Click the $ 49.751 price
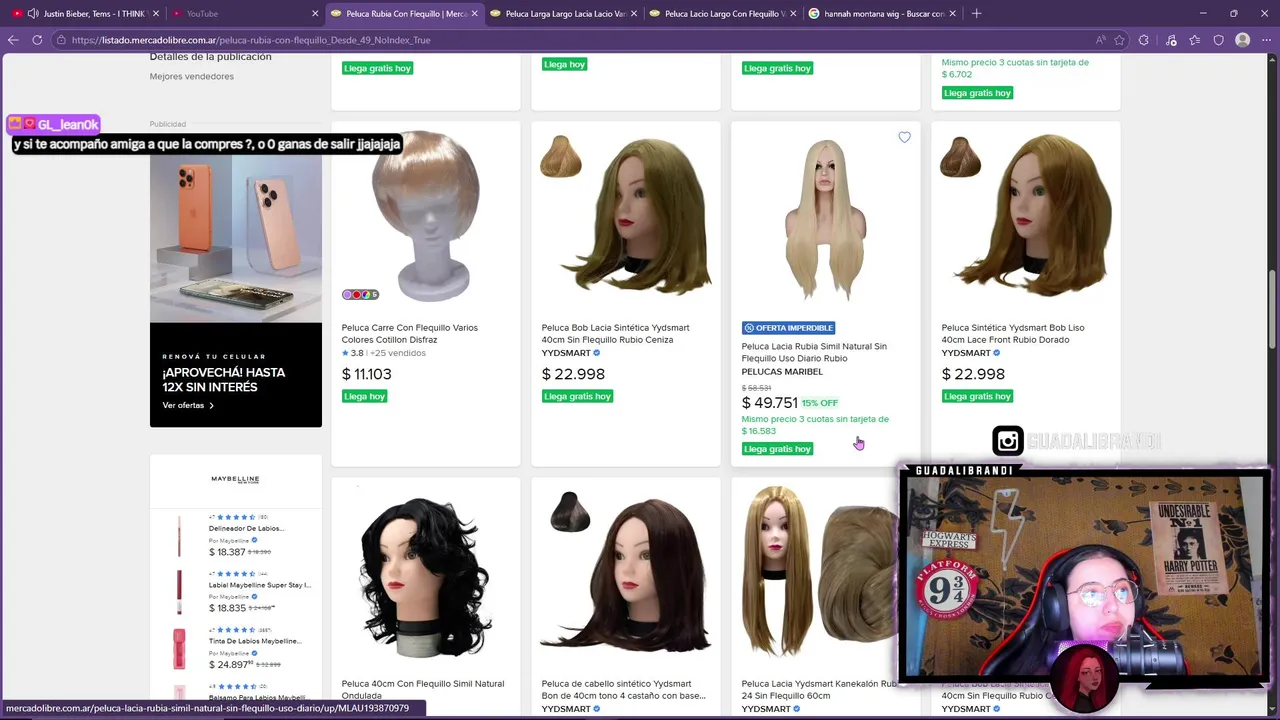The image size is (1280, 720). pyautogui.click(x=769, y=402)
